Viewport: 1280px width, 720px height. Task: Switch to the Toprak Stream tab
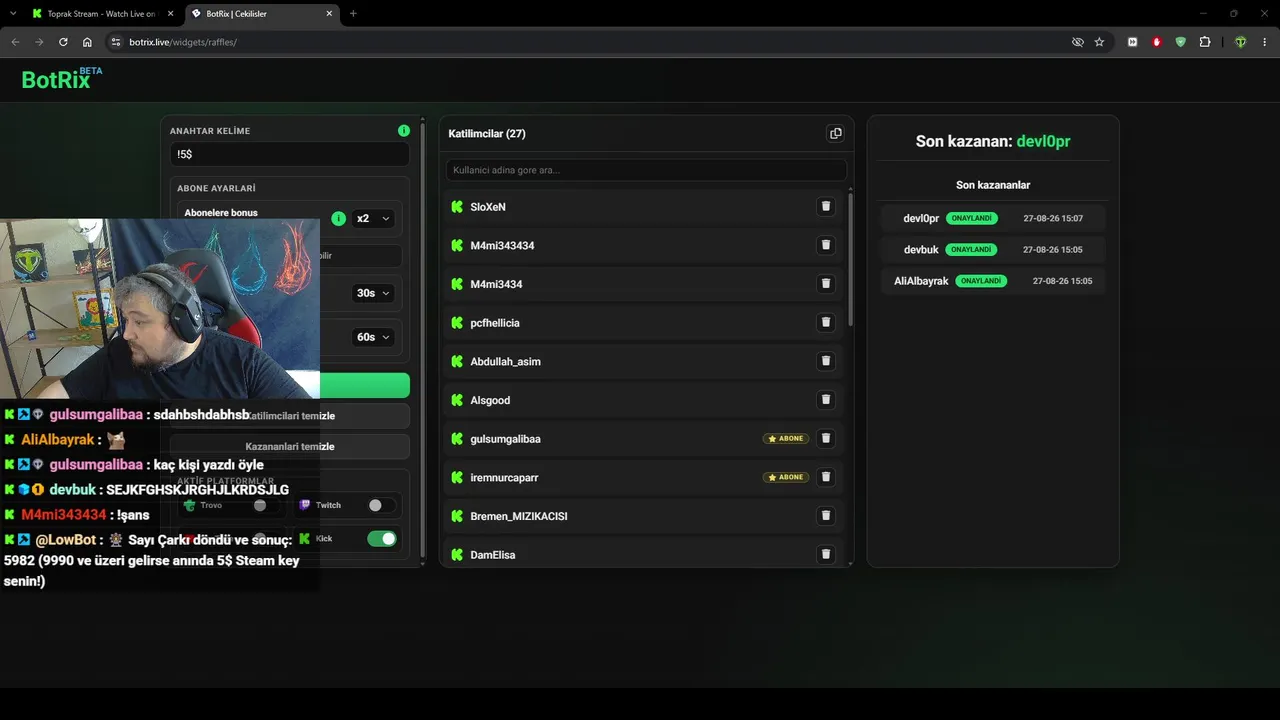(101, 14)
